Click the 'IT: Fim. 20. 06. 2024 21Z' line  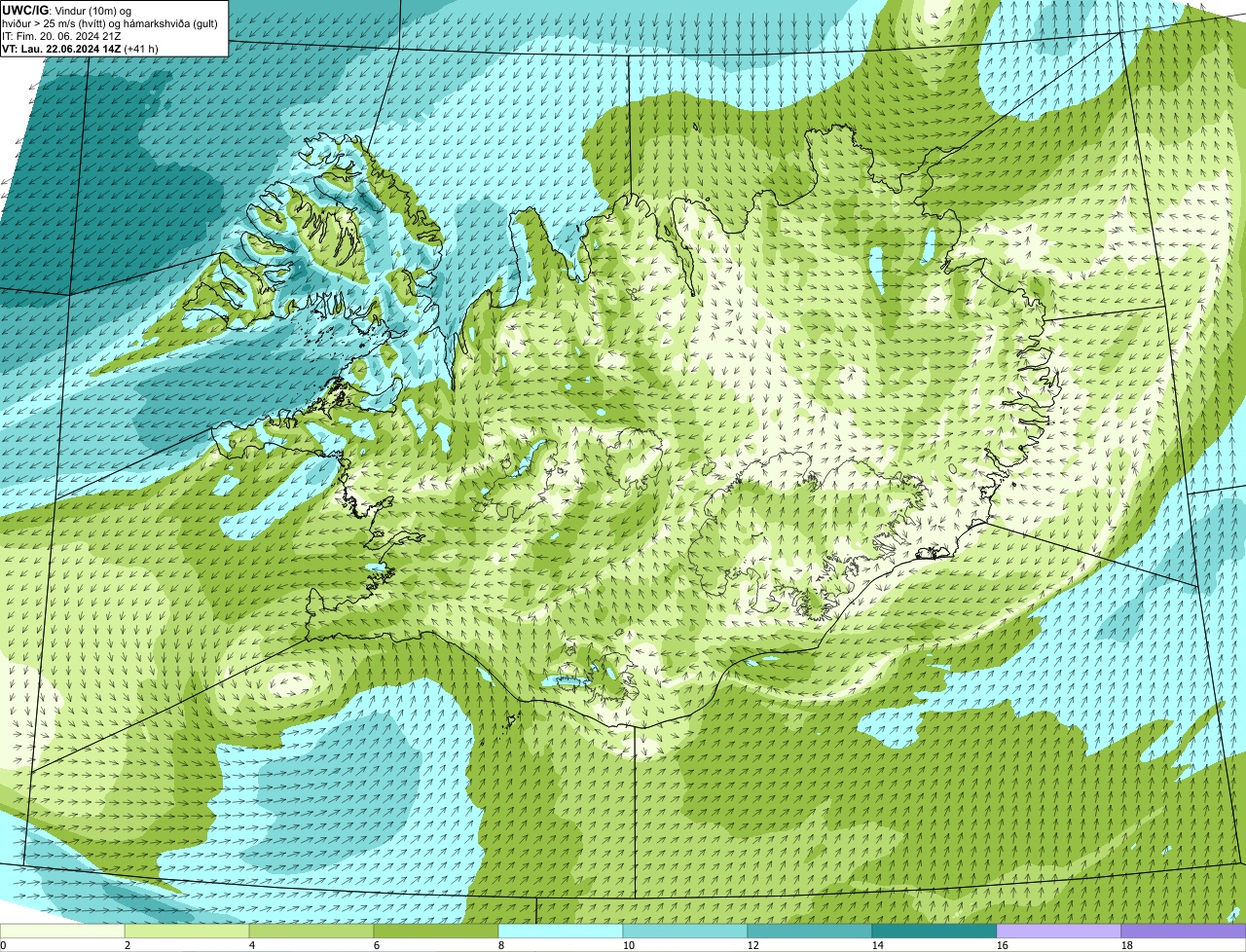[61, 35]
